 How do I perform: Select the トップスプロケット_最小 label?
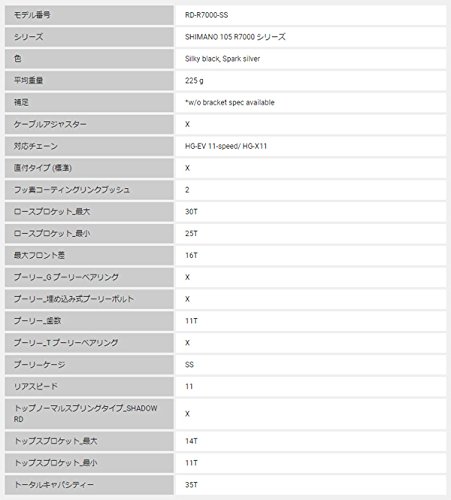(56, 463)
